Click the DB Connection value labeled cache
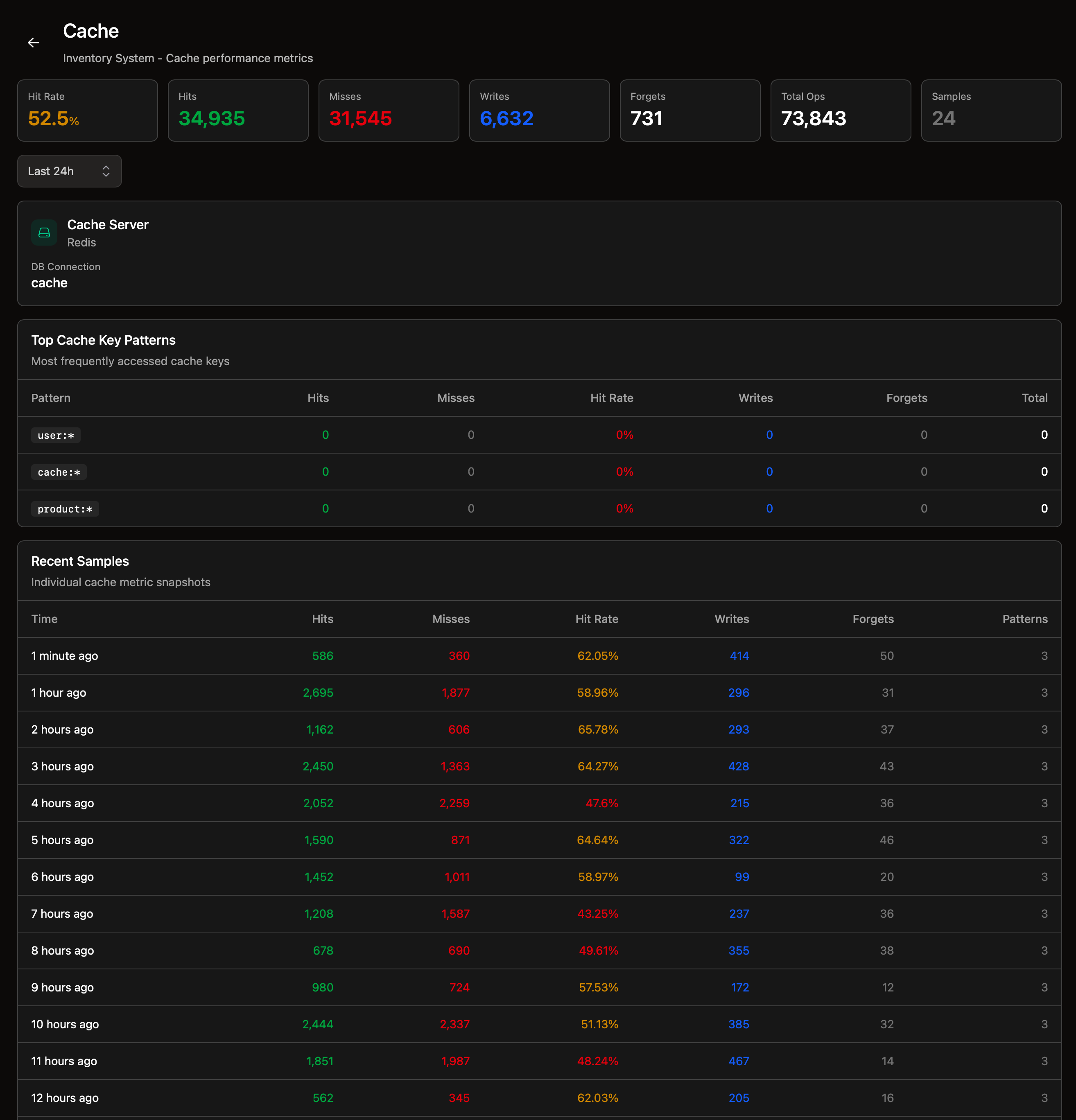 tap(49, 282)
